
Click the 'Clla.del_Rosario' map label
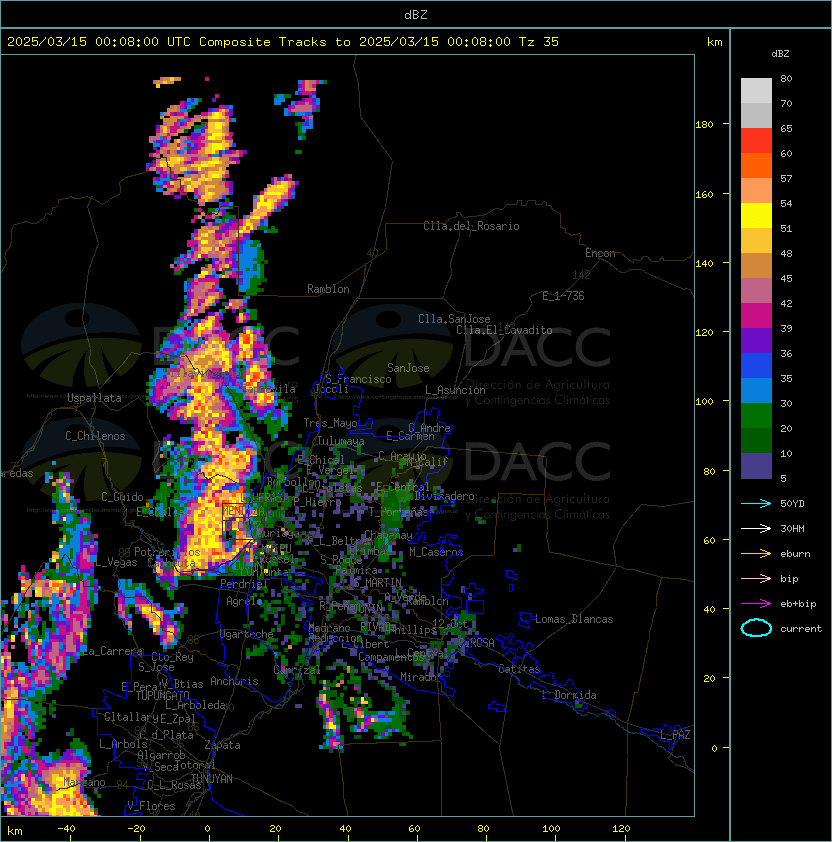tap(471, 226)
